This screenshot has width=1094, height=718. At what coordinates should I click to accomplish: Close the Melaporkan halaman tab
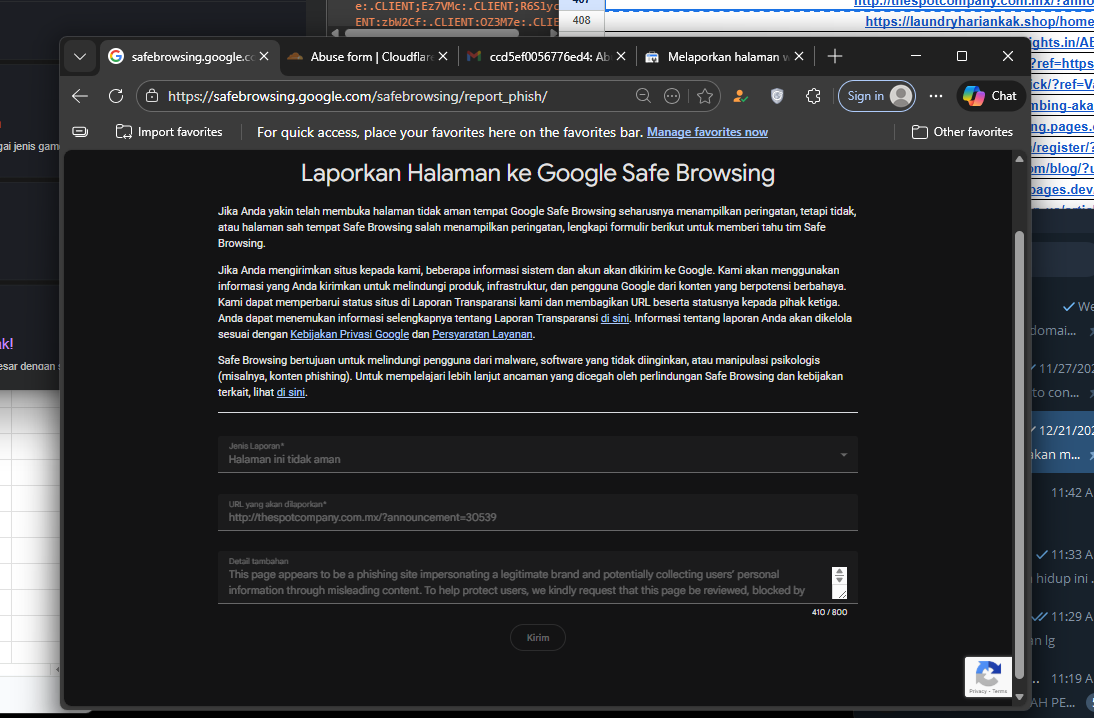[x=799, y=57]
